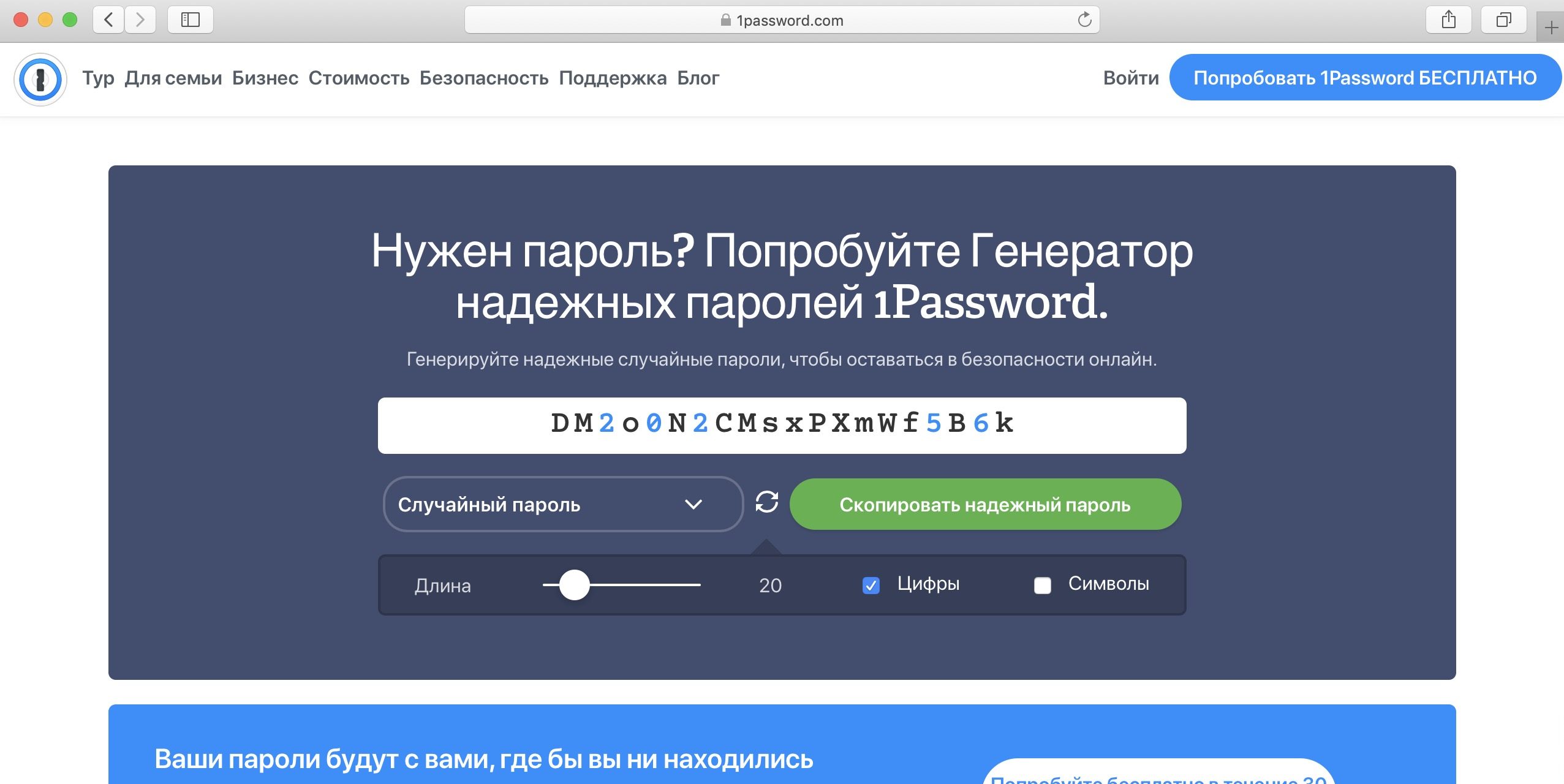Click the Длина slider handle
Screen dimensions: 1564x784
(574, 585)
